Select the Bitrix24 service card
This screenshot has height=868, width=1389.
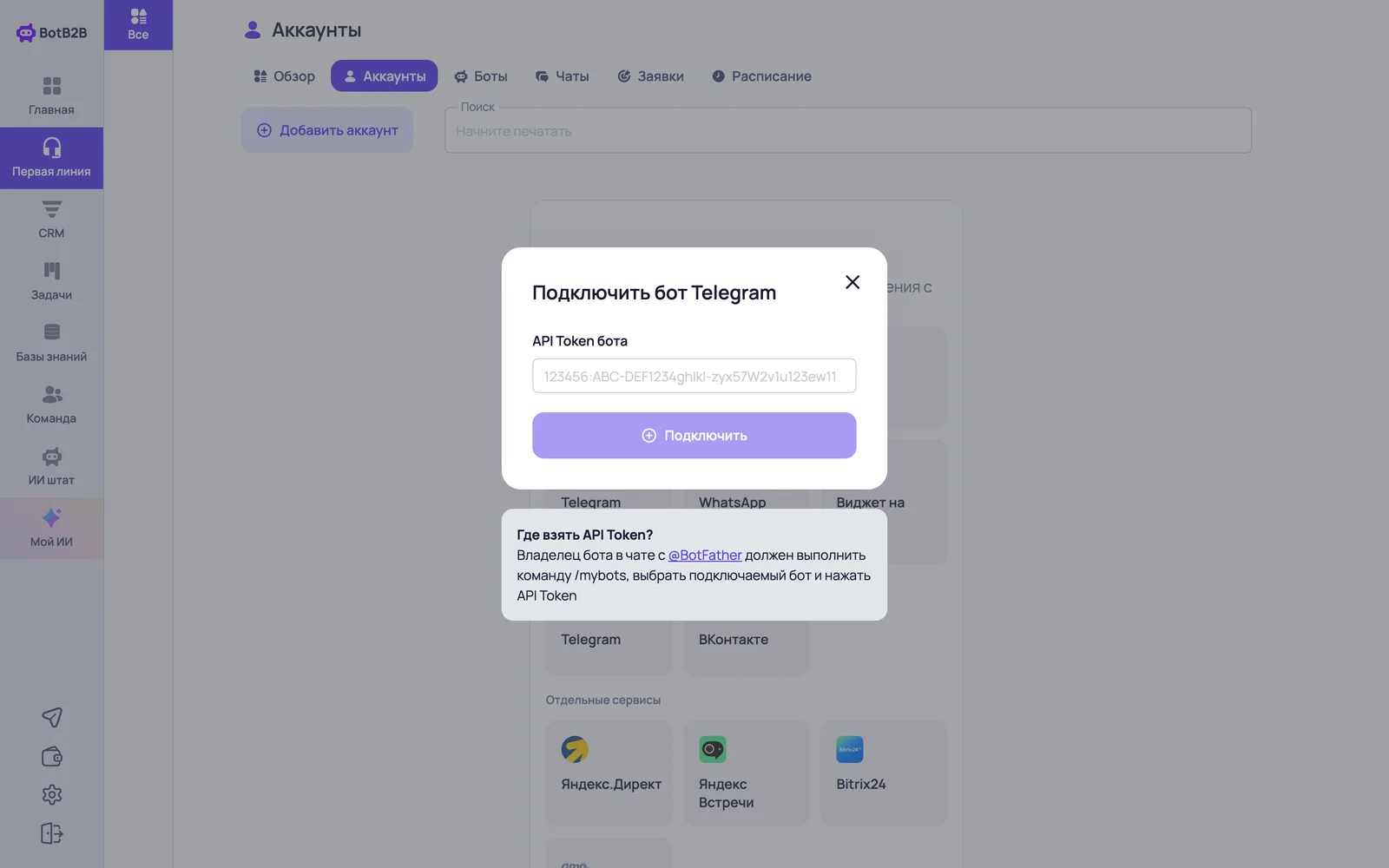(884, 773)
